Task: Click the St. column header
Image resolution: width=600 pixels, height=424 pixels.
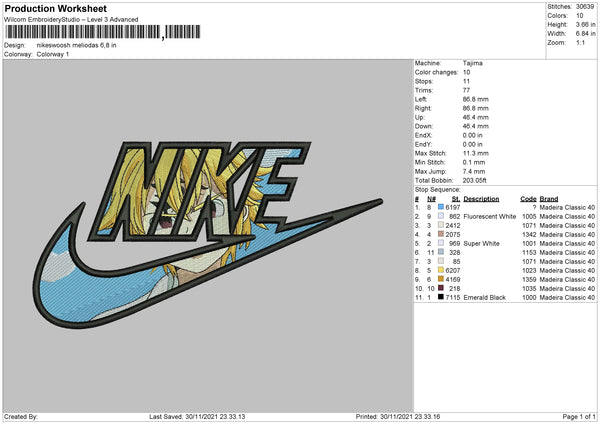Action: 455,197
